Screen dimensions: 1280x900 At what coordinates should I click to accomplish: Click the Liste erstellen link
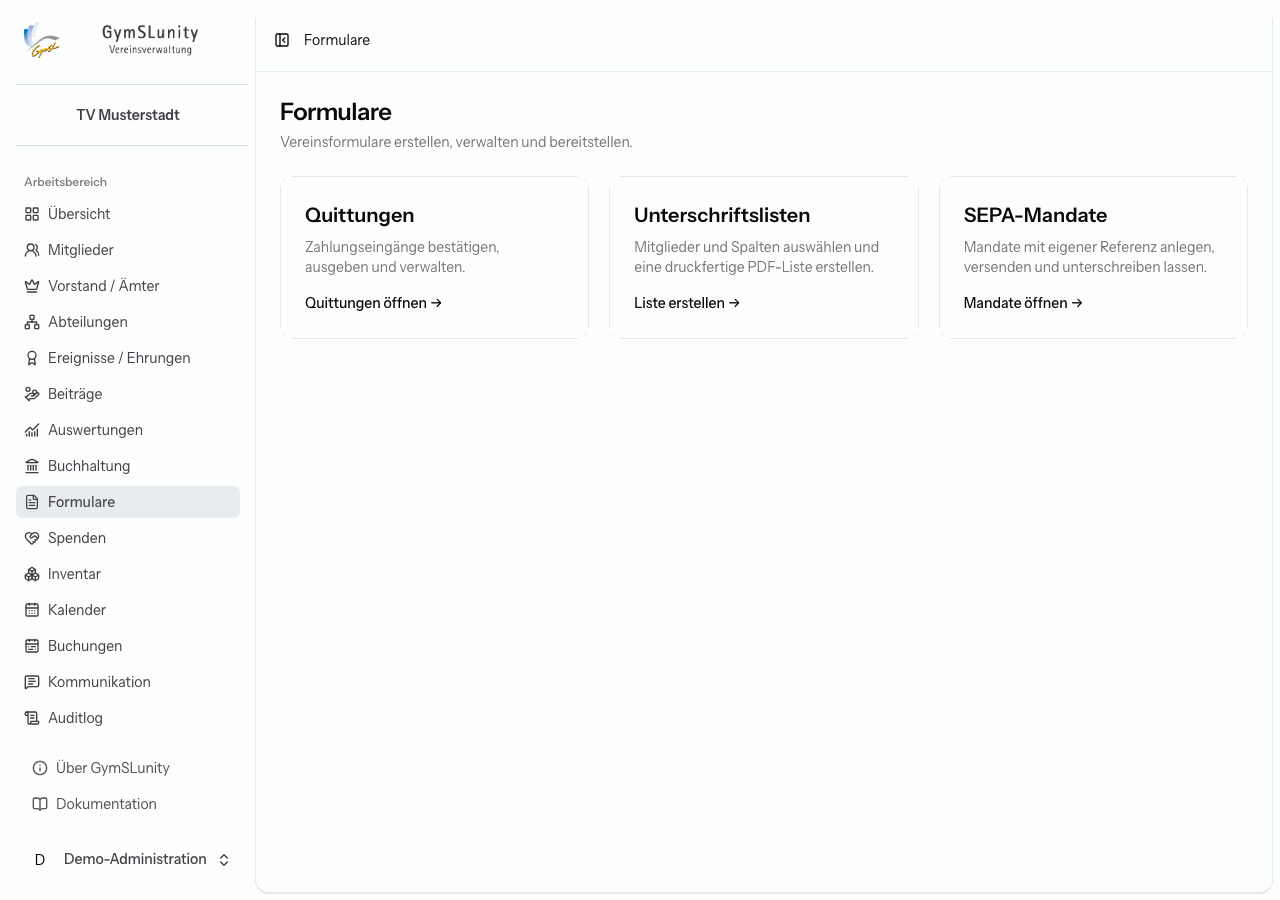(x=687, y=303)
